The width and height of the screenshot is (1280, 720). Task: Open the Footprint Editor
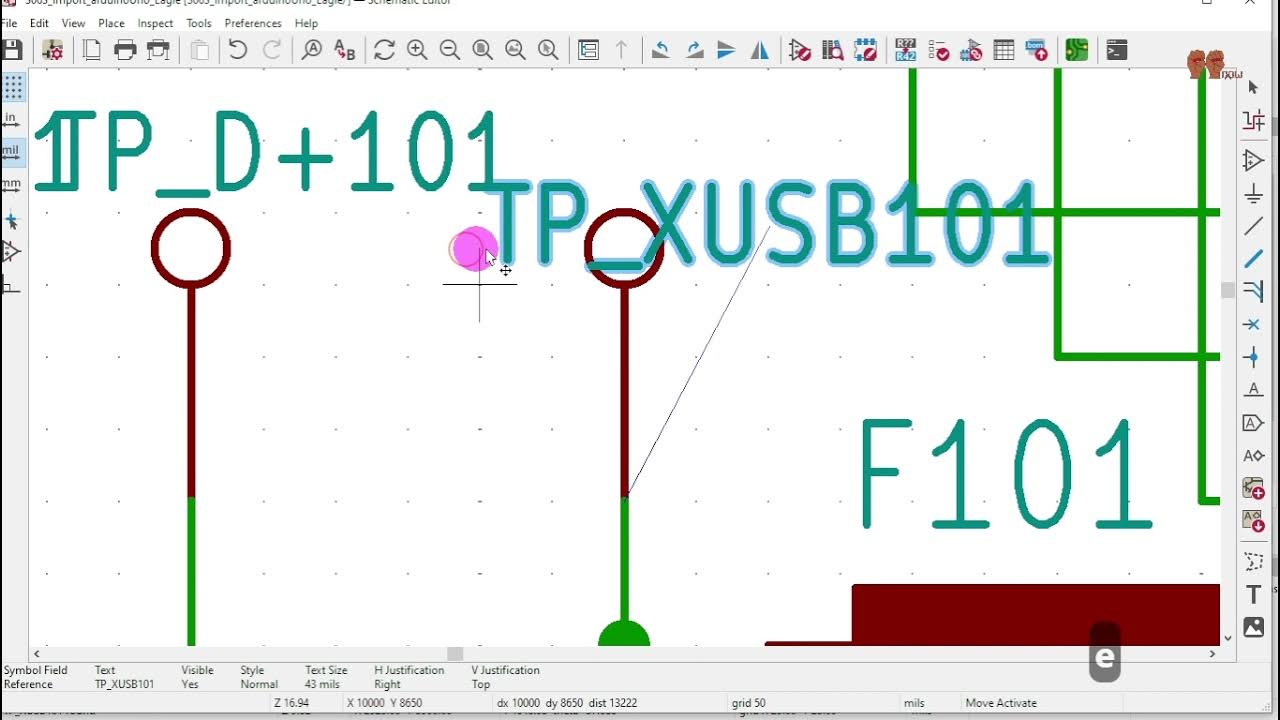[866, 50]
